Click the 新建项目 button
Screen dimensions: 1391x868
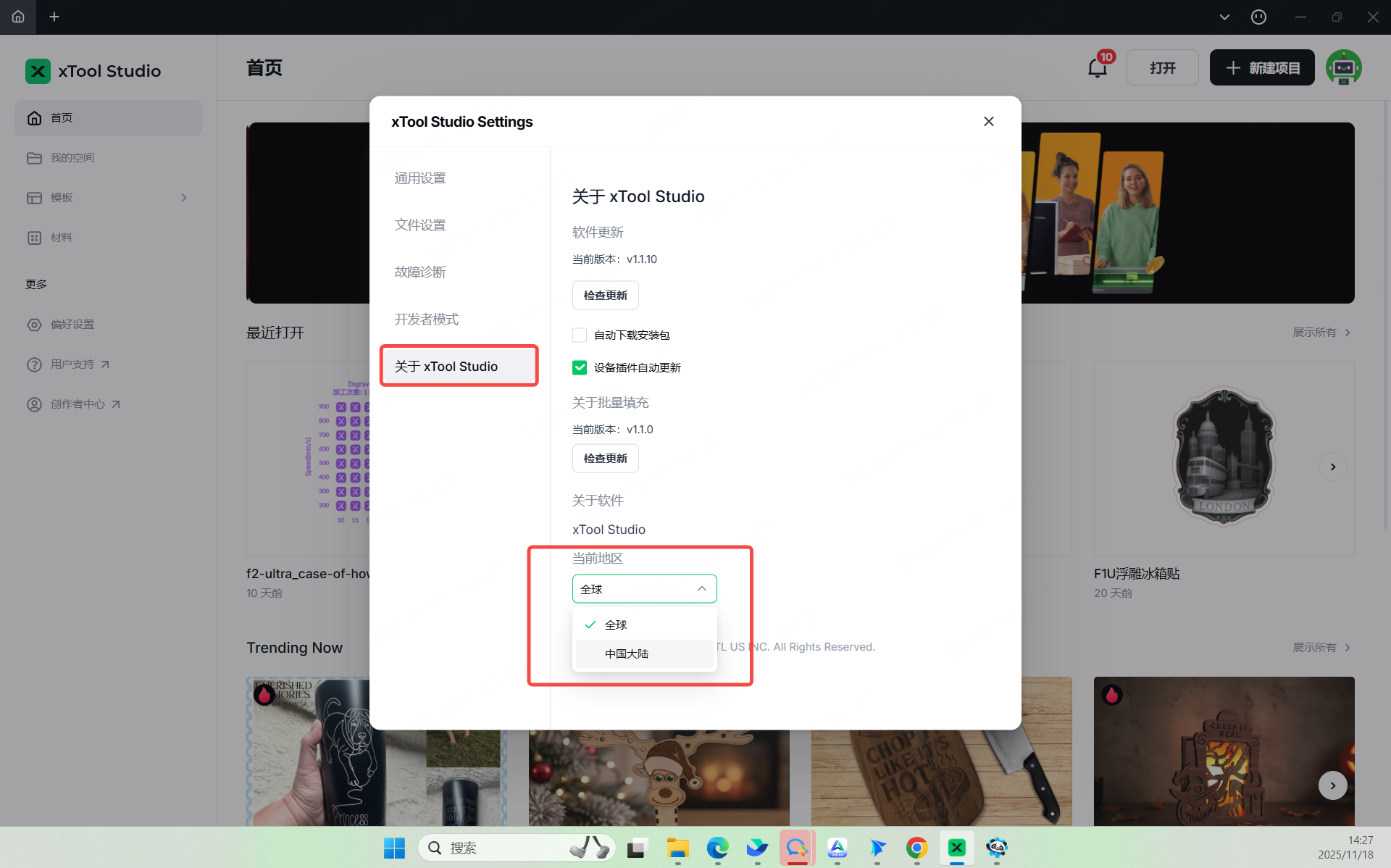[x=1261, y=68]
